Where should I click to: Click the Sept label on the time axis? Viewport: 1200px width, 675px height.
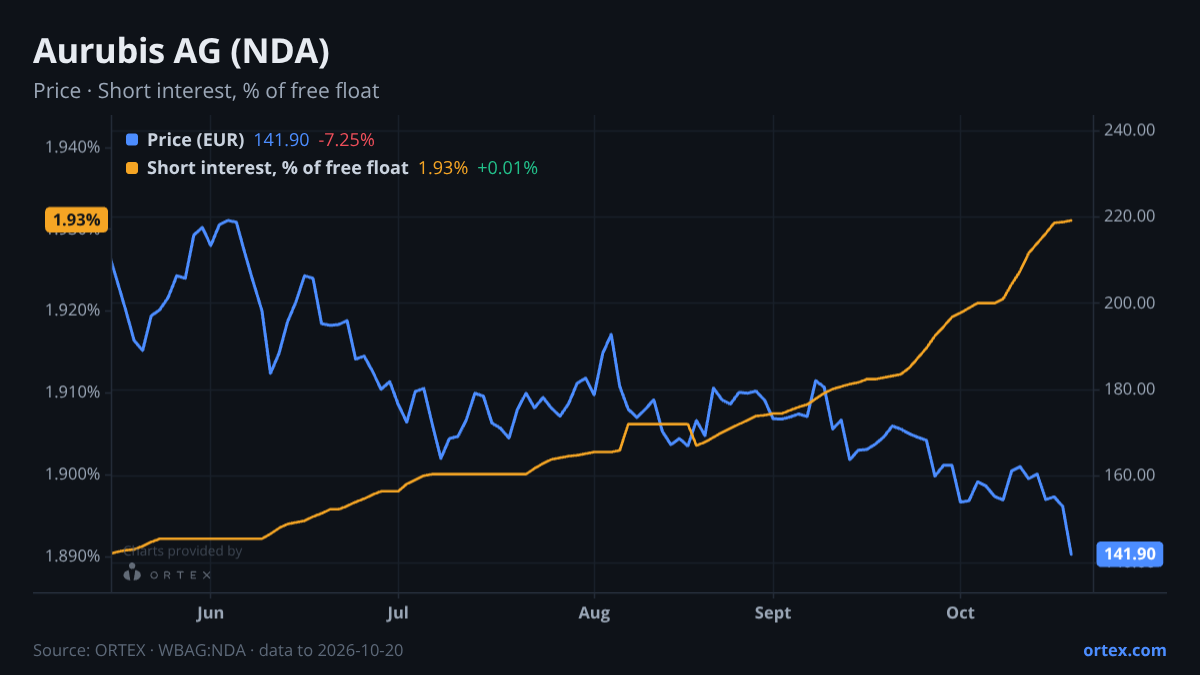[x=773, y=612]
